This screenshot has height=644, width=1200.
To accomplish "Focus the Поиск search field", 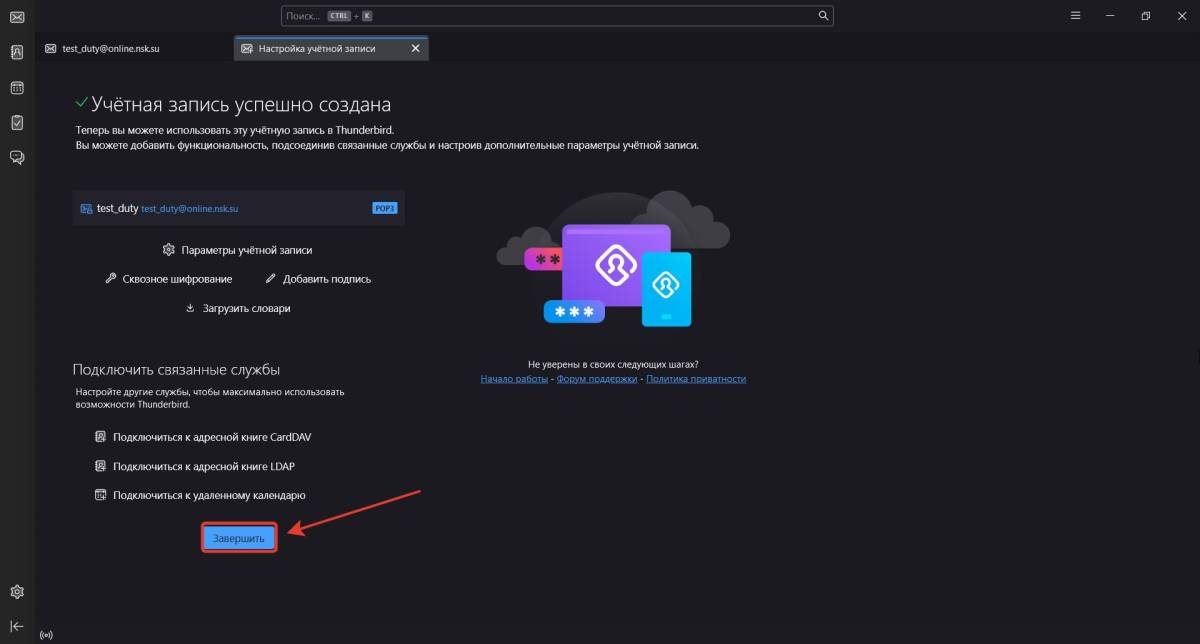I will pos(550,16).
